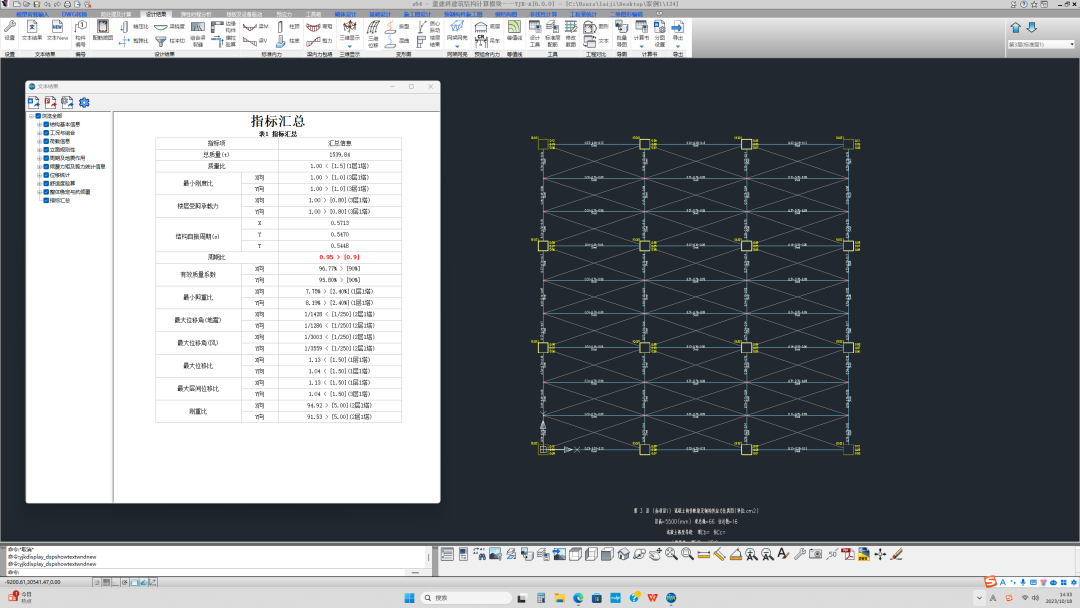Click the Windows Start button
This screenshot has height=608, width=1080.
(x=409, y=598)
